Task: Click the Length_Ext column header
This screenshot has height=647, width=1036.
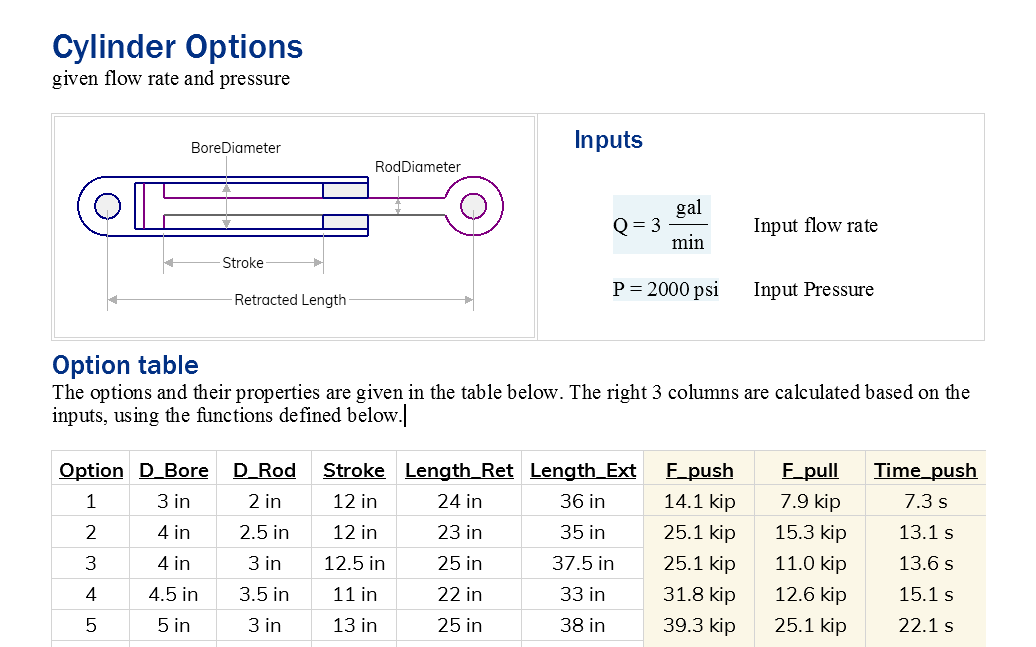Action: pyautogui.click(x=583, y=470)
